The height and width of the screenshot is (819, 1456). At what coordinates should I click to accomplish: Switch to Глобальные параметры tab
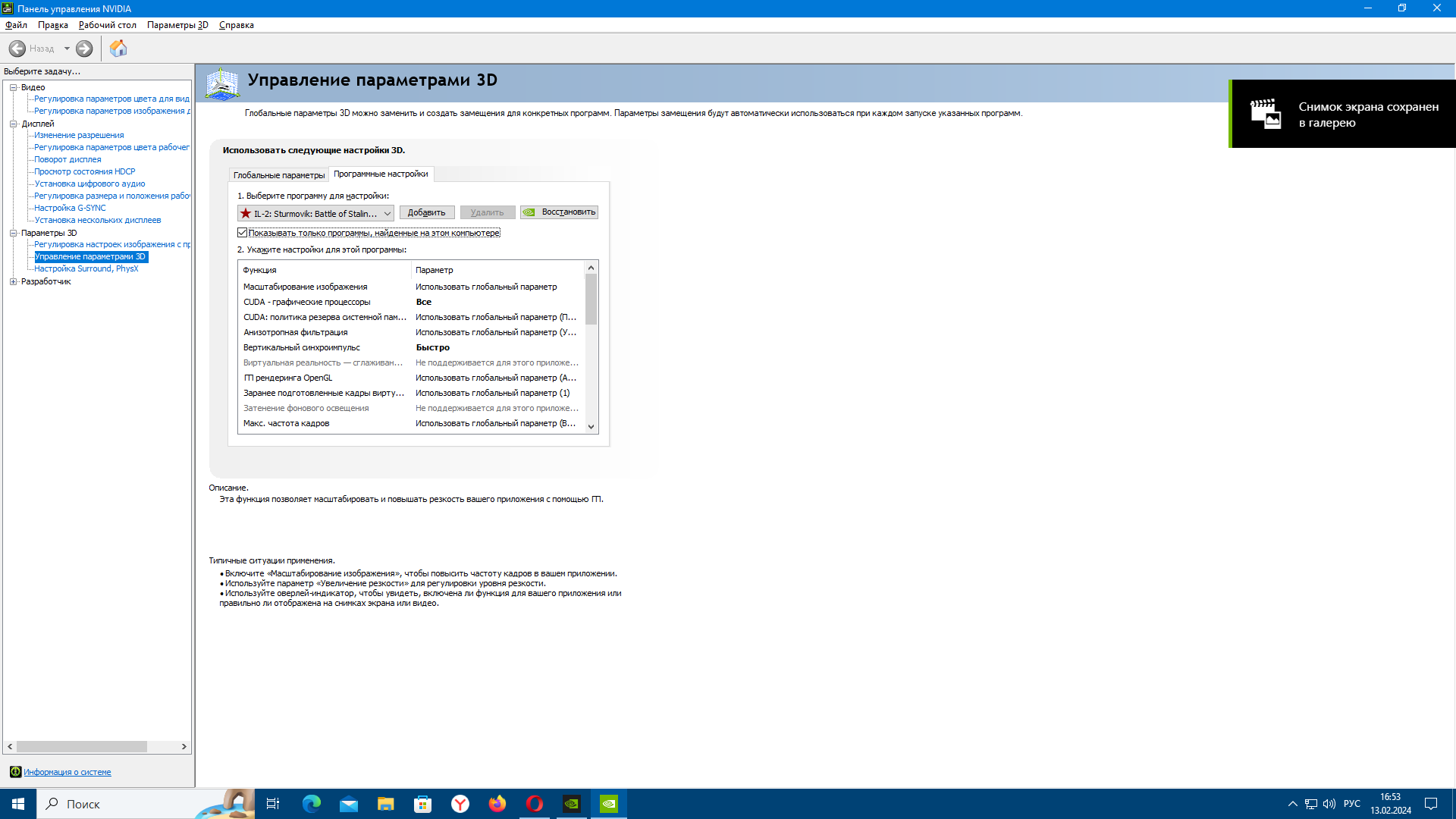279,175
